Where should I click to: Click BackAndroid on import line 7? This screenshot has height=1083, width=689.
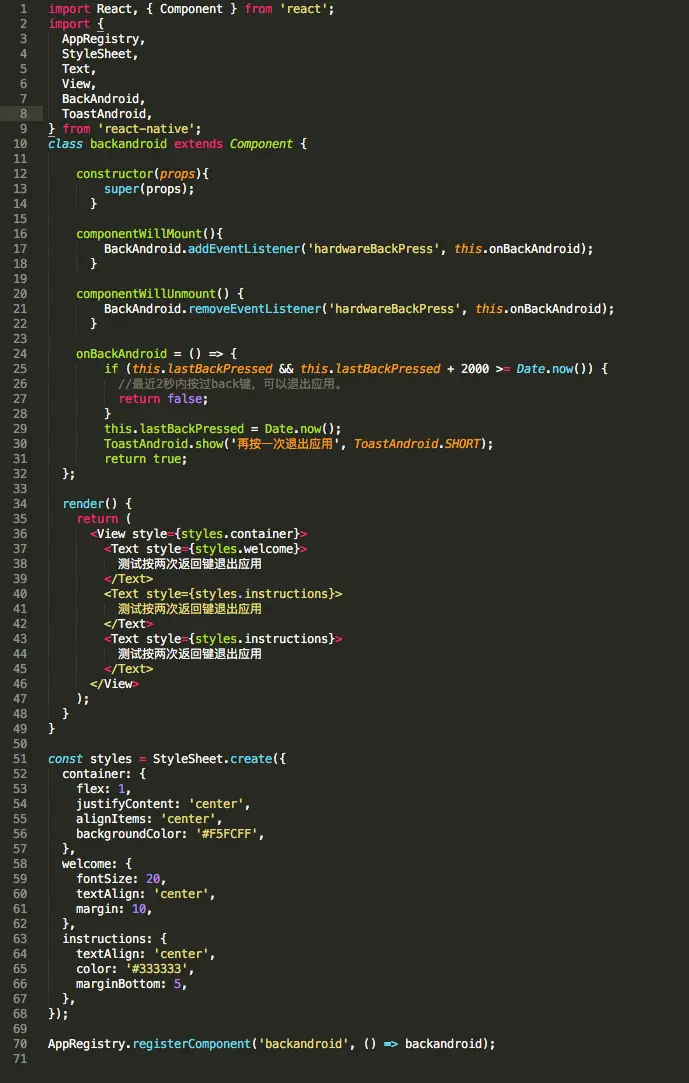[99, 99]
